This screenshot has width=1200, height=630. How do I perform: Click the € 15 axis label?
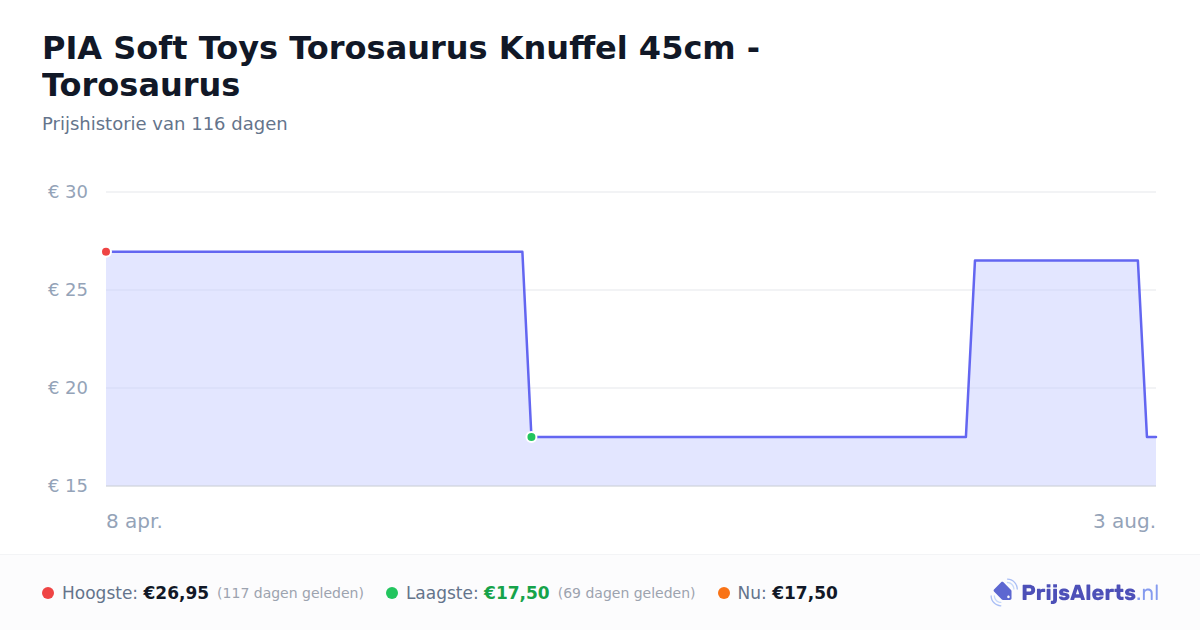click(x=68, y=486)
